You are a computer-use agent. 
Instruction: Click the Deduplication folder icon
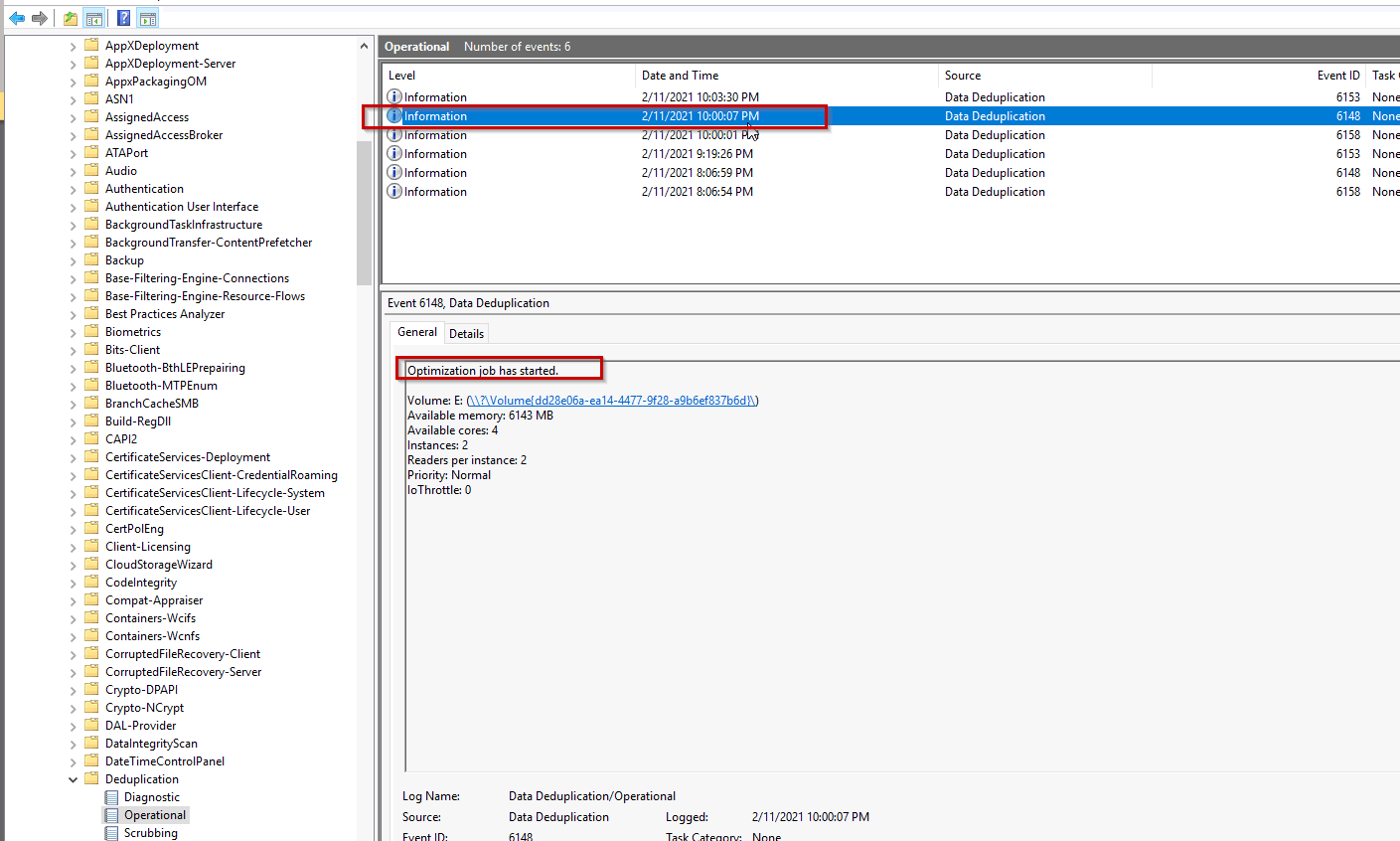[x=91, y=779]
